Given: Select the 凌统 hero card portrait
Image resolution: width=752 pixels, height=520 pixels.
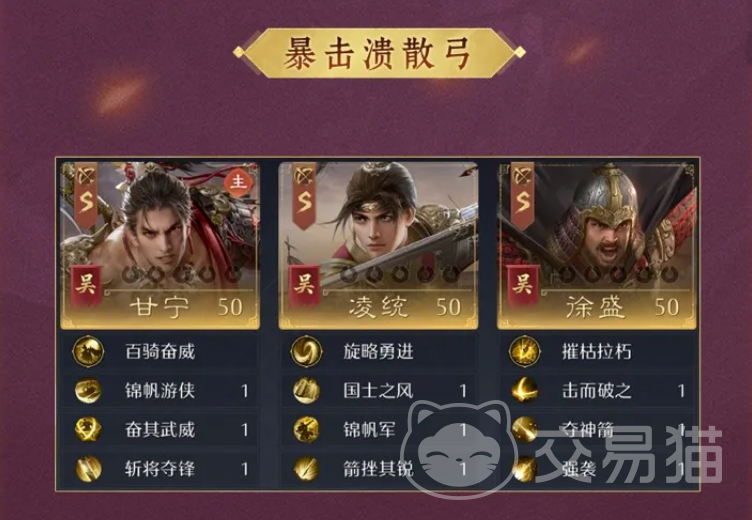Looking at the screenshot, I should 378,245.
